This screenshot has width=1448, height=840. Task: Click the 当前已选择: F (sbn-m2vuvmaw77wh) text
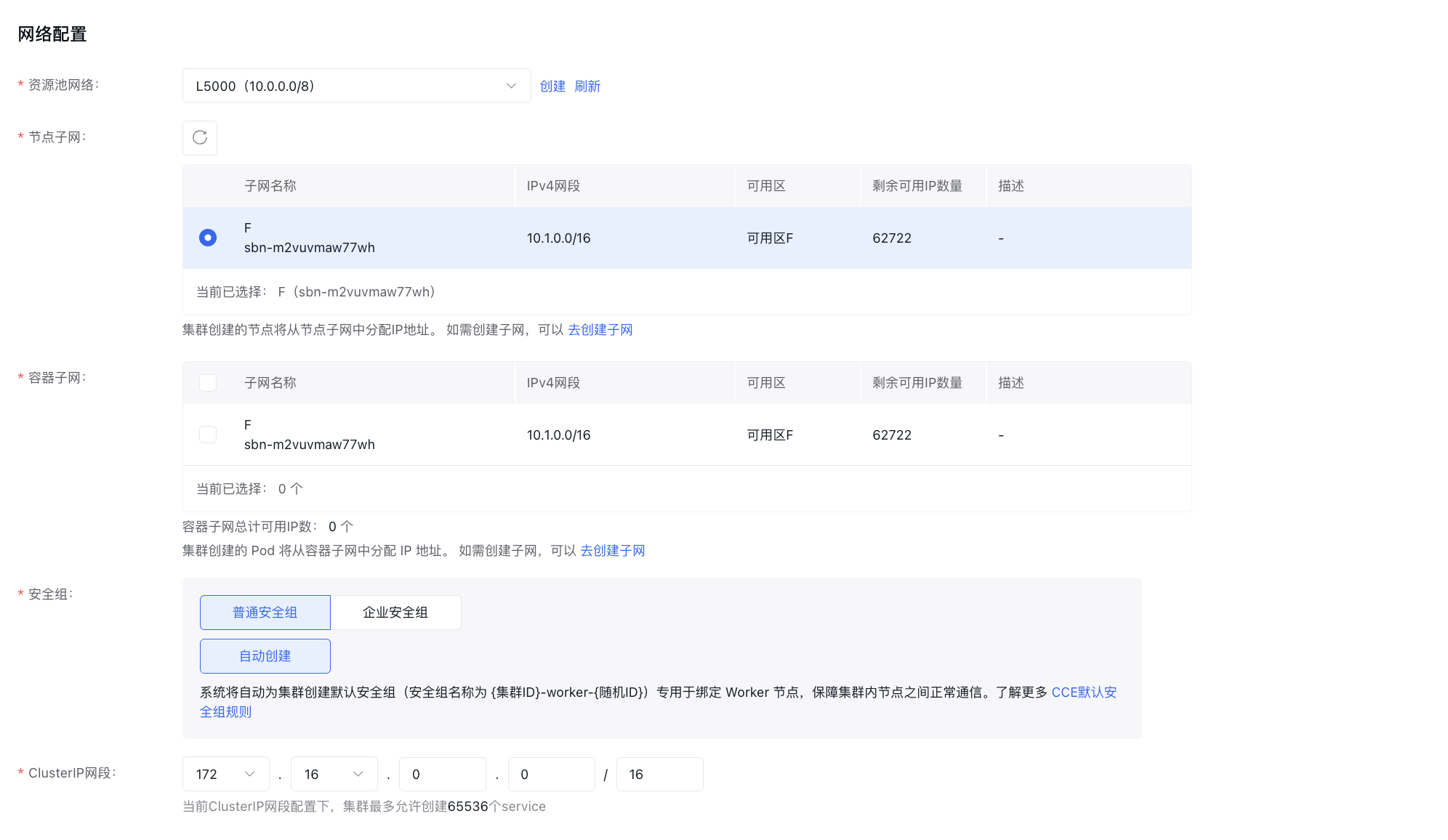point(316,292)
